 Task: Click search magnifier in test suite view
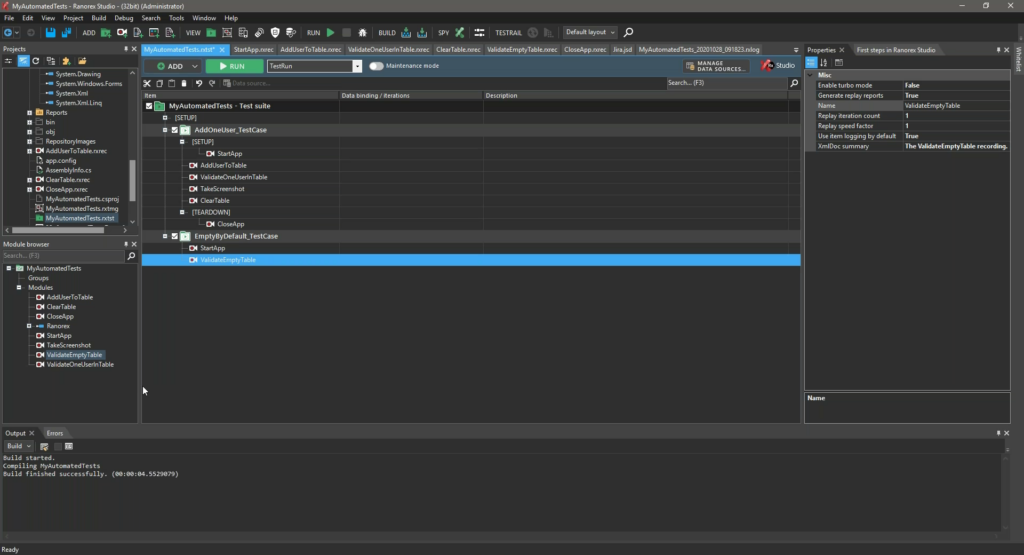794,83
